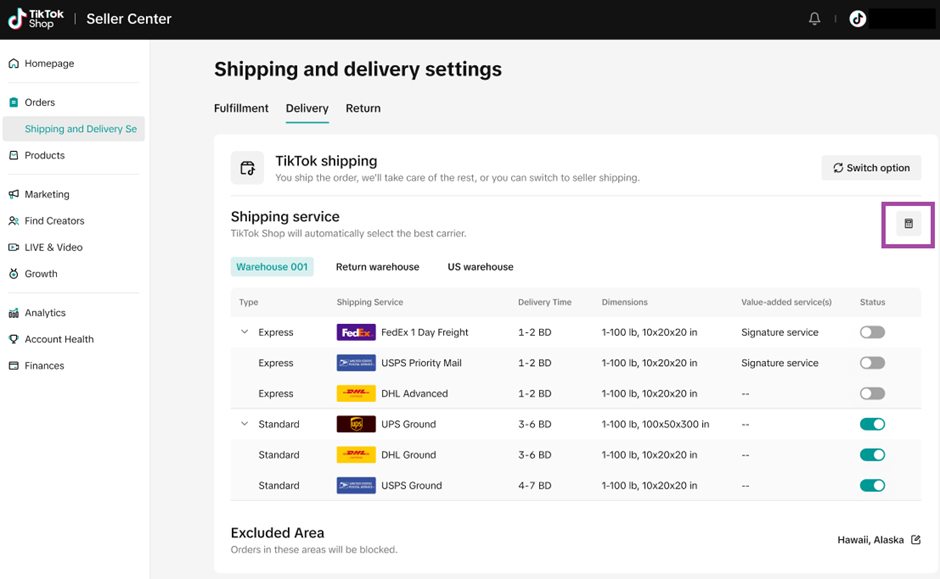Disable DHL Ground toggle
940x579 pixels.
tap(872, 454)
